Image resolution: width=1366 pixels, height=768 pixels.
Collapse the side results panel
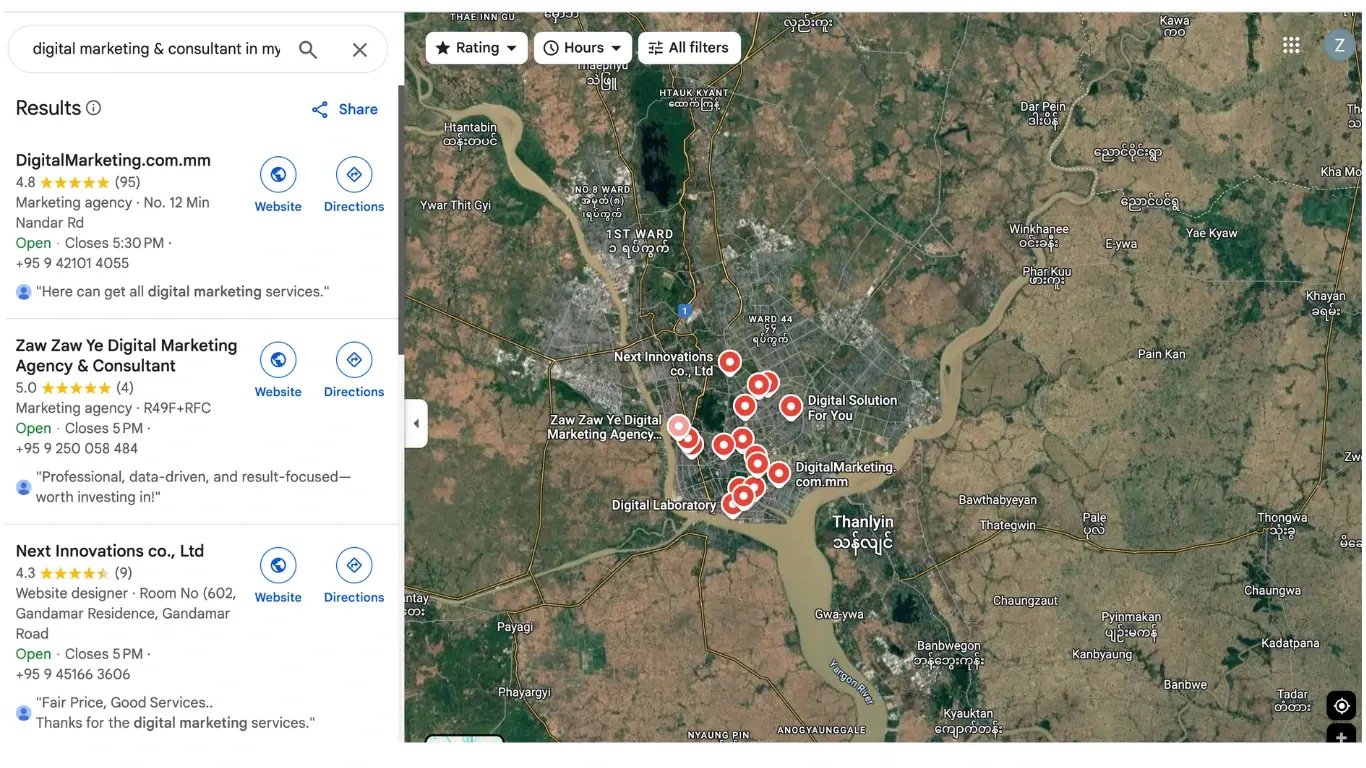click(416, 424)
